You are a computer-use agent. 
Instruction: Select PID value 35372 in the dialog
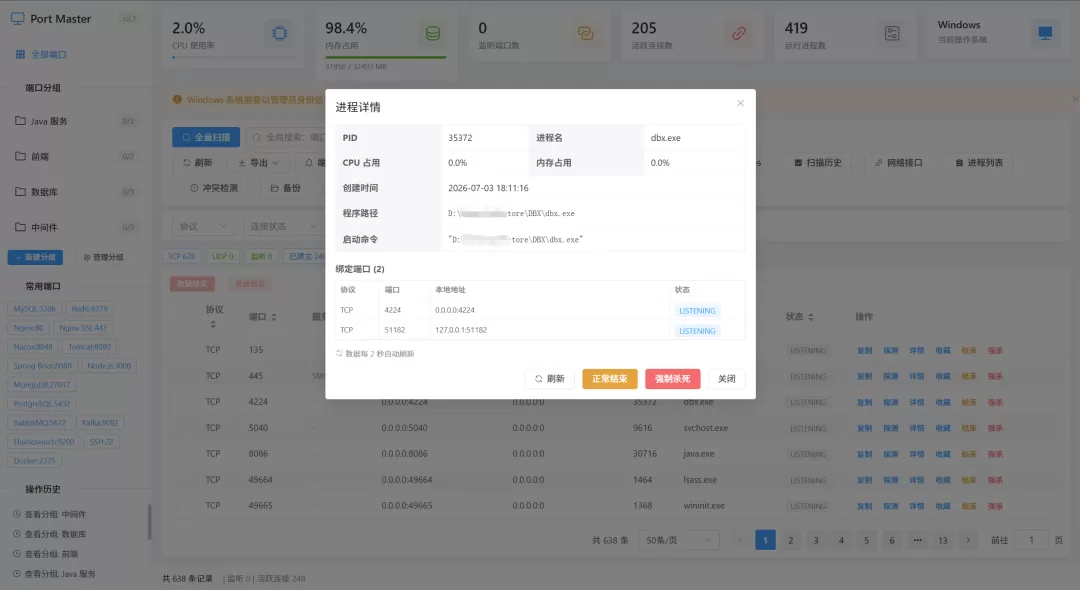pos(460,138)
